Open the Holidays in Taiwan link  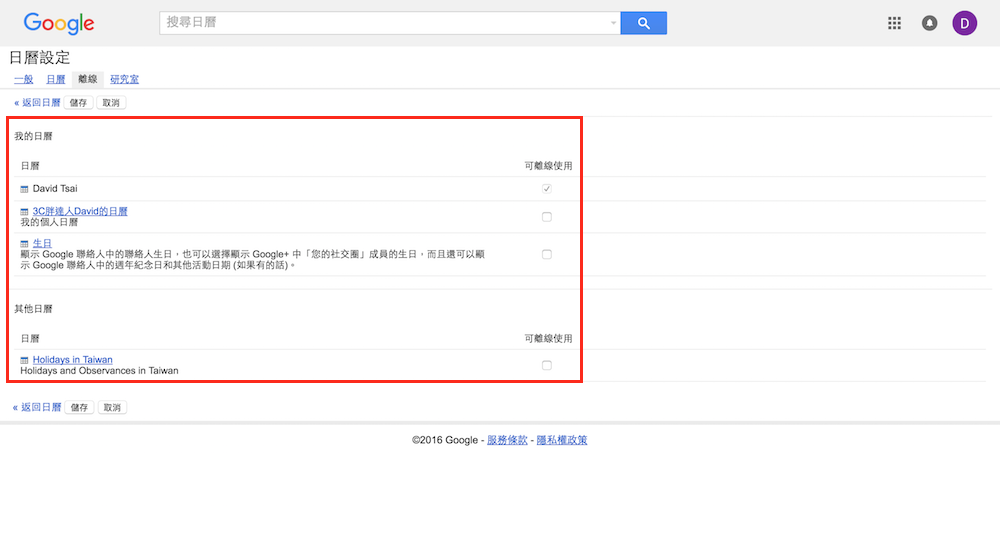click(72, 360)
